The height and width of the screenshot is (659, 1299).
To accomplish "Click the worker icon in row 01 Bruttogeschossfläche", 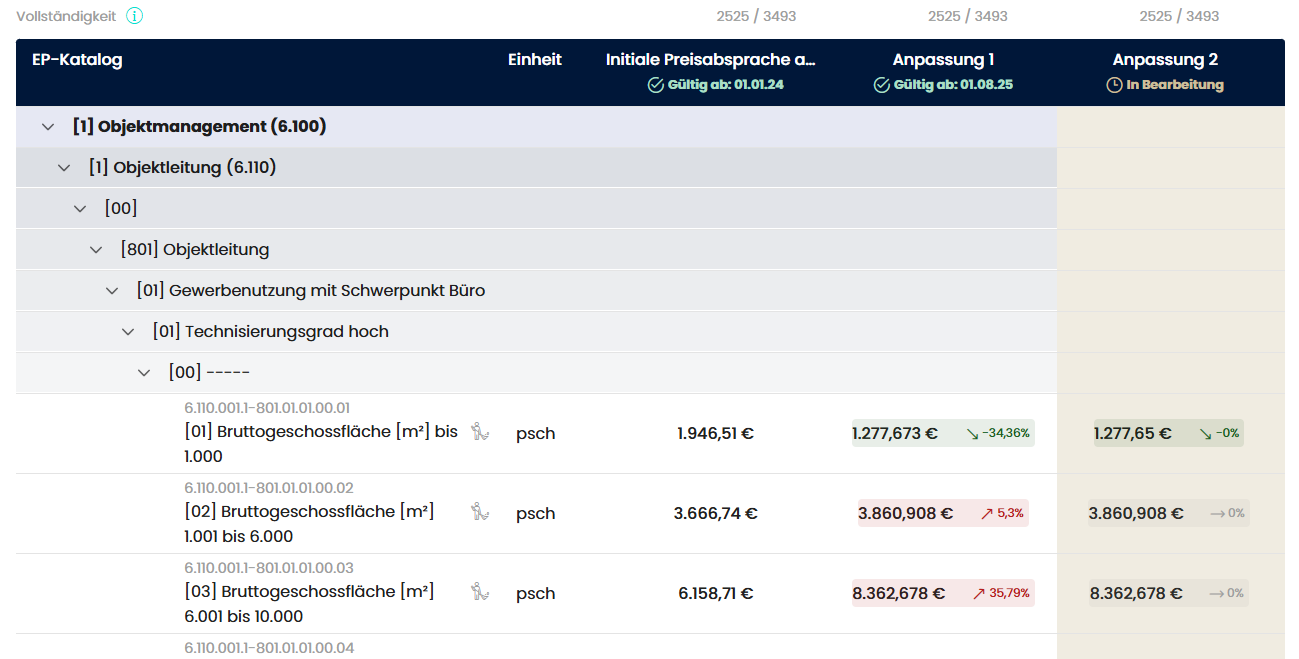I will pos(480,432).
